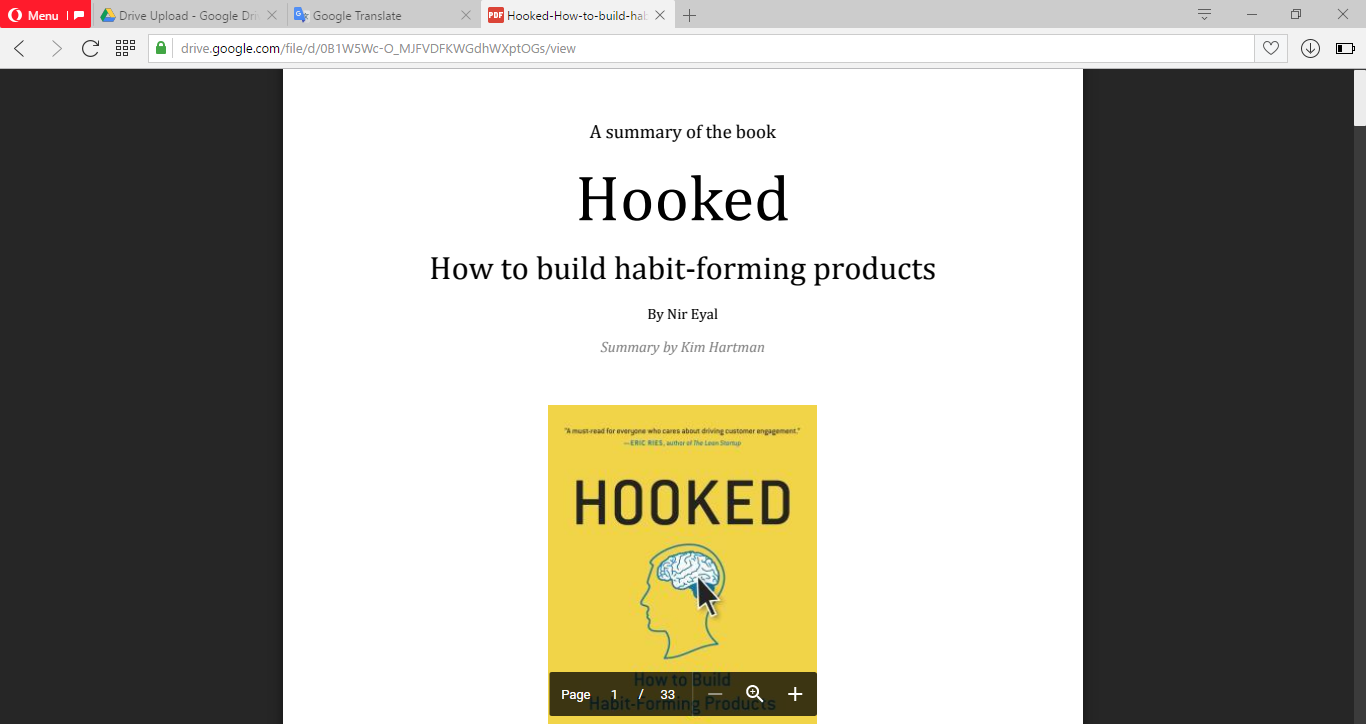The height and width of the screenshot is (724, 1366).
Task: Open the downloads arrow icon
Action: point(1310,48)
